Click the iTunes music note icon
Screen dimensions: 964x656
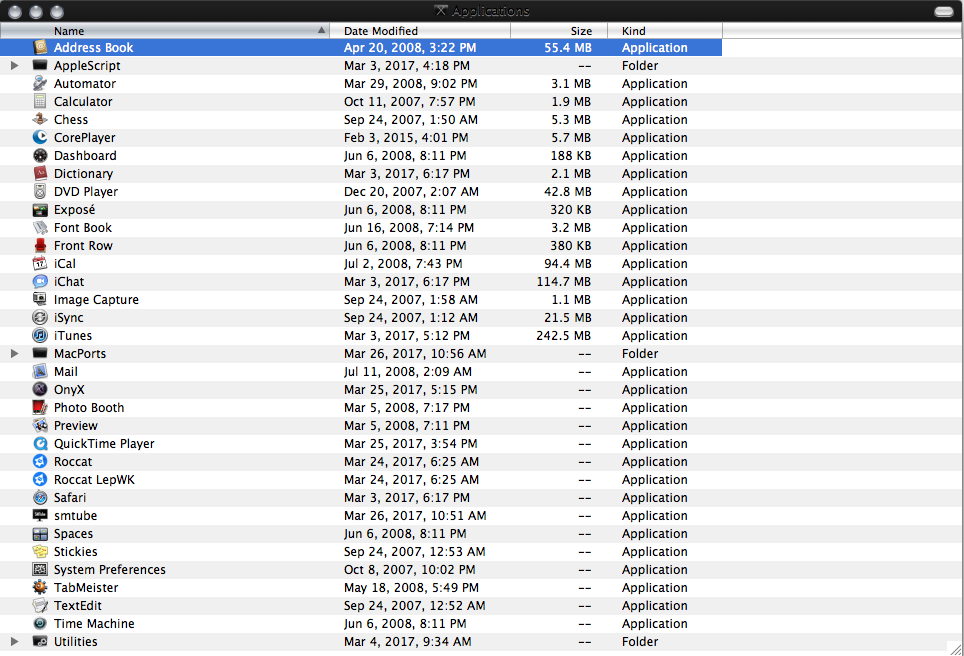[x=40, y=336]
